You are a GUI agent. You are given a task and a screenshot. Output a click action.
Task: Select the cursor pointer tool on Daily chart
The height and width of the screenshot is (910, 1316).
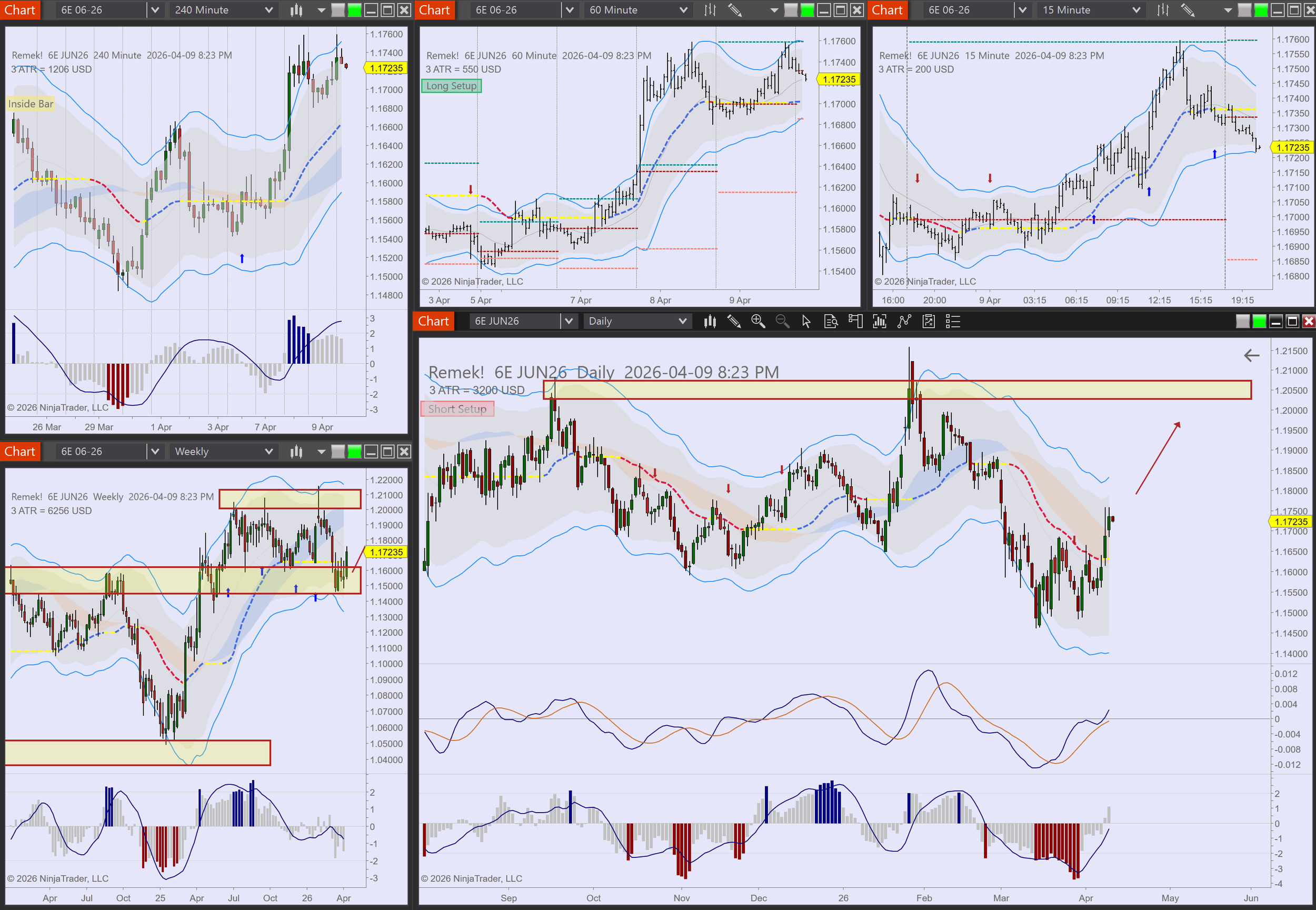click(x=806, y=322)
